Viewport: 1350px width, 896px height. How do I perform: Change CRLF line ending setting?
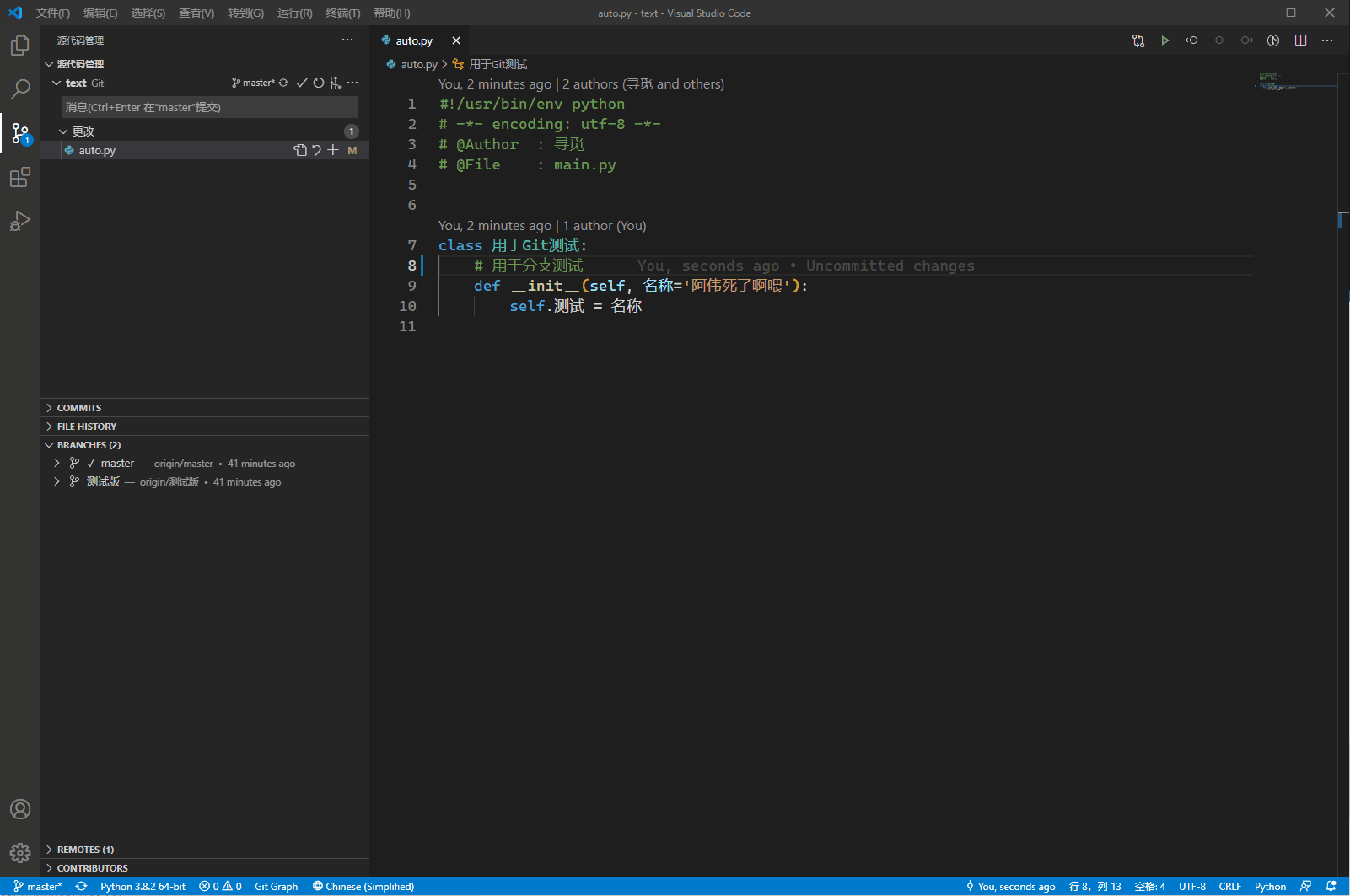[x=1230, y=887]
